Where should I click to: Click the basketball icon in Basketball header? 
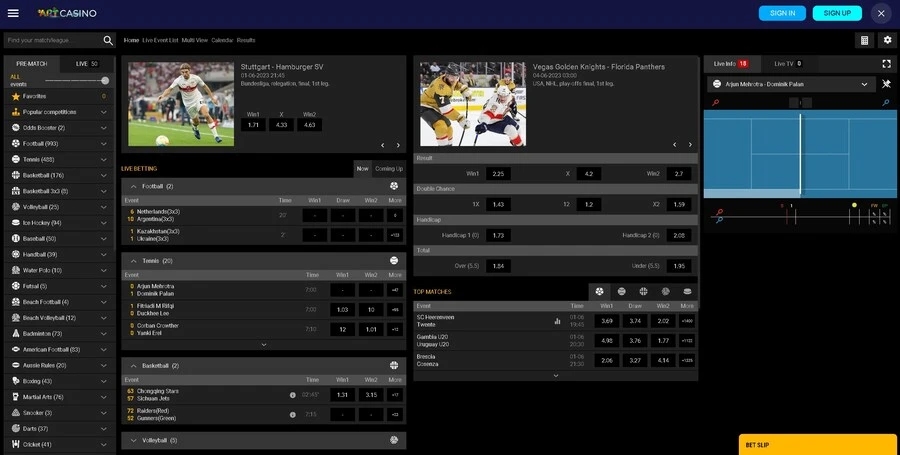point(394,365)
